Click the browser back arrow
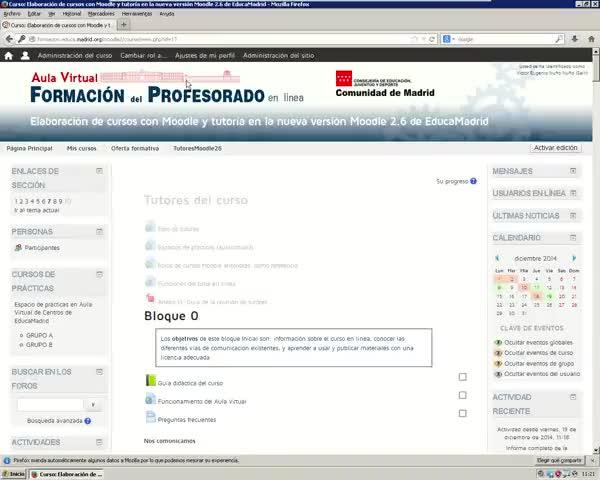 coord(9,39)
